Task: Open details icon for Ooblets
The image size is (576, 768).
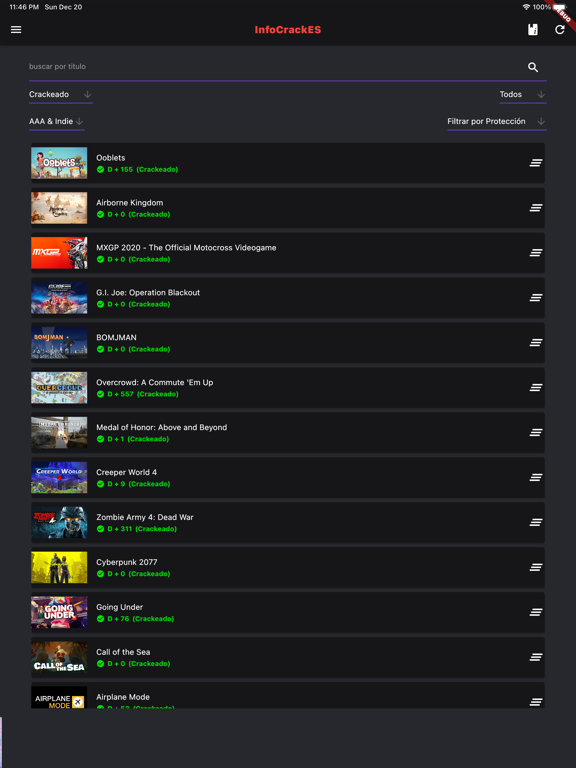Action: click(536, 163)
